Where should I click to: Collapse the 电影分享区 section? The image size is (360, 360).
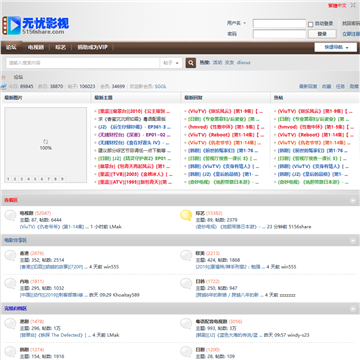(x=353, y=240)
